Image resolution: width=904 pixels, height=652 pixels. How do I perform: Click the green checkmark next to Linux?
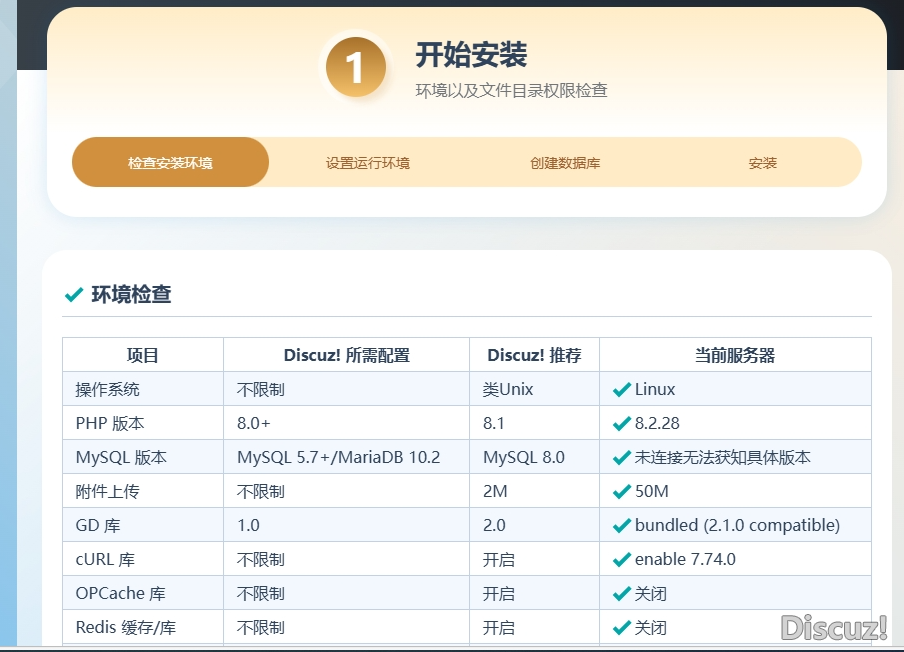pos(622,389)
